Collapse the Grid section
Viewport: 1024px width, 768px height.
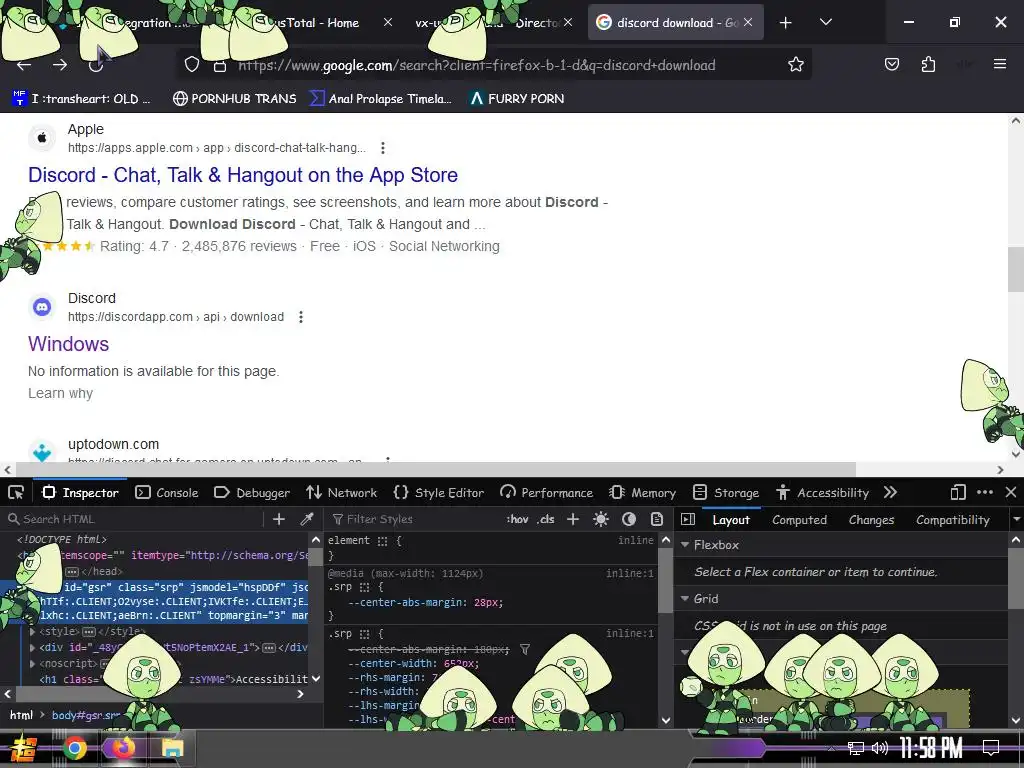click(685, 598)
